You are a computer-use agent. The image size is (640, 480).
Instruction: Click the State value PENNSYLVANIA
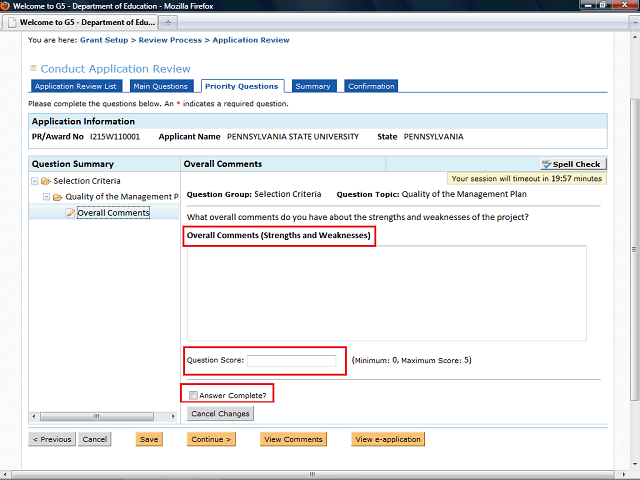(x=433, y=137)
